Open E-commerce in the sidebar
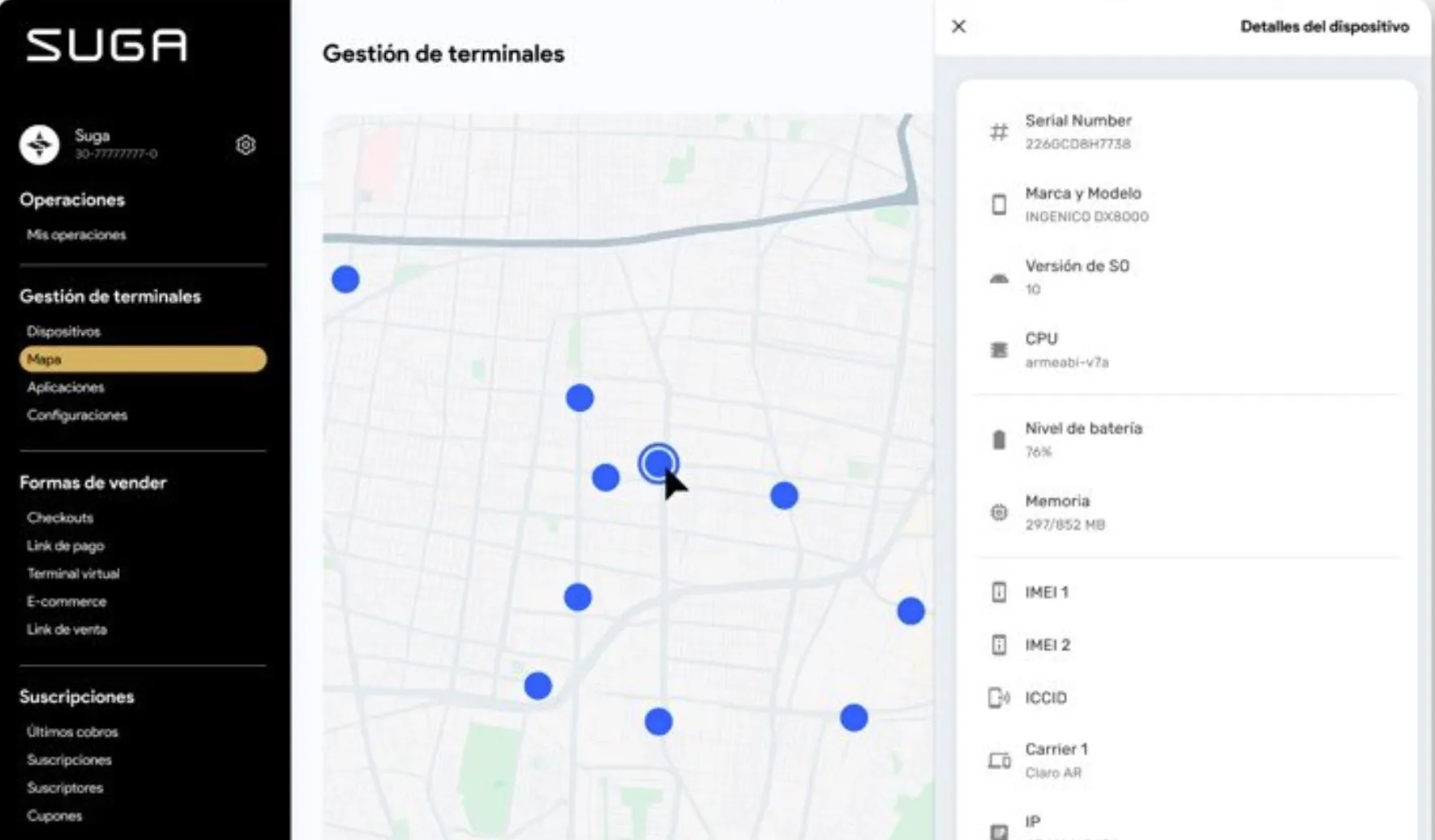Screen dimensions: 1435x840 (66, 602)
